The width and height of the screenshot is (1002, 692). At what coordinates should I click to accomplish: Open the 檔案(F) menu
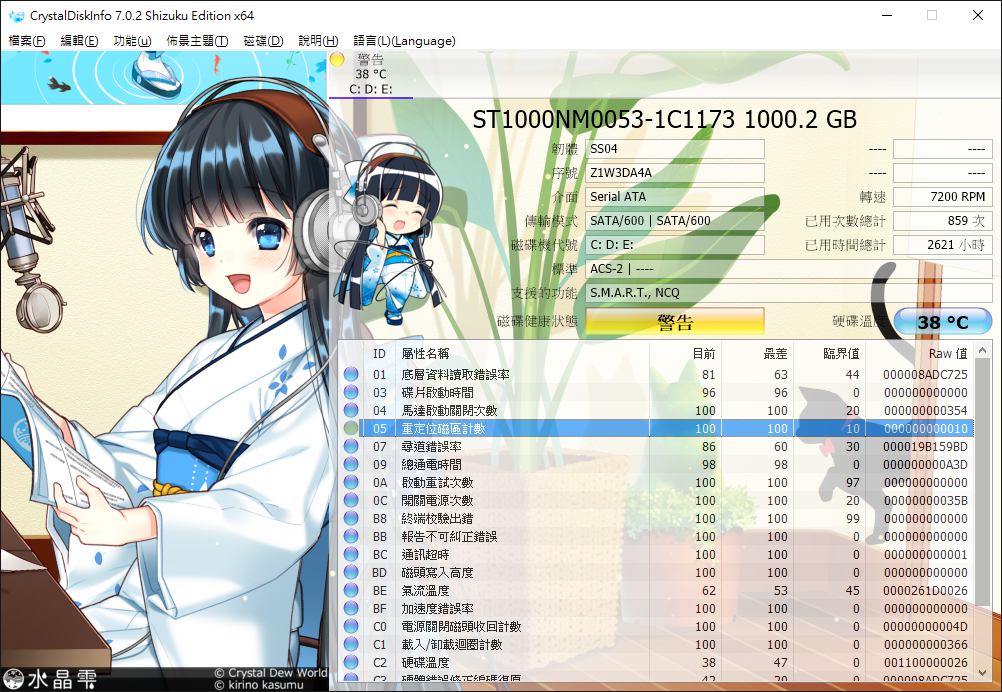(x=27, y=41)
